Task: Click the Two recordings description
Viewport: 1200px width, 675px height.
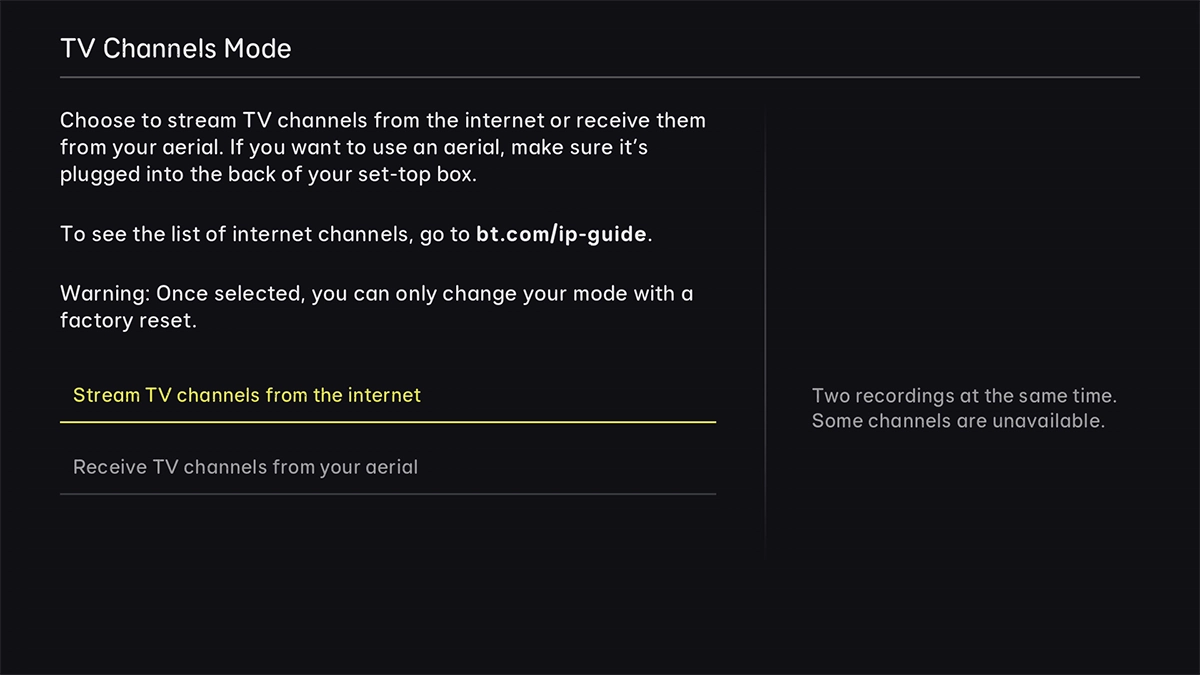Action: click(965, 395)
